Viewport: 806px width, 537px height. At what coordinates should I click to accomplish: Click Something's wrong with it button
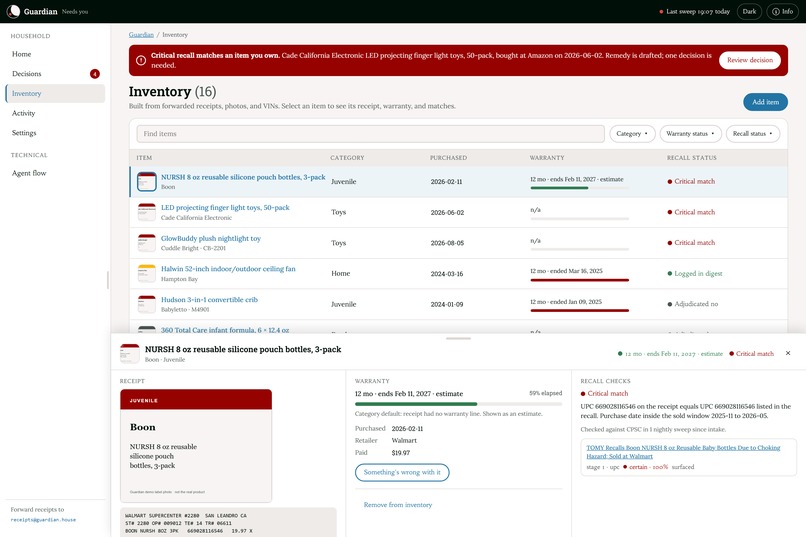pyautogui.click(x=402, y=472)
